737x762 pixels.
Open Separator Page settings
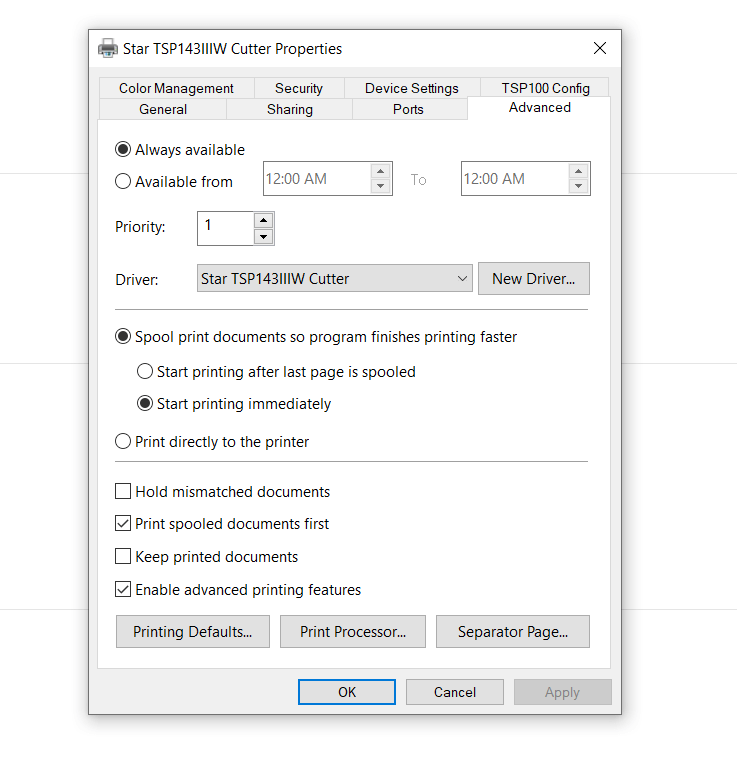pyautogui.click(x=513, y=631)
